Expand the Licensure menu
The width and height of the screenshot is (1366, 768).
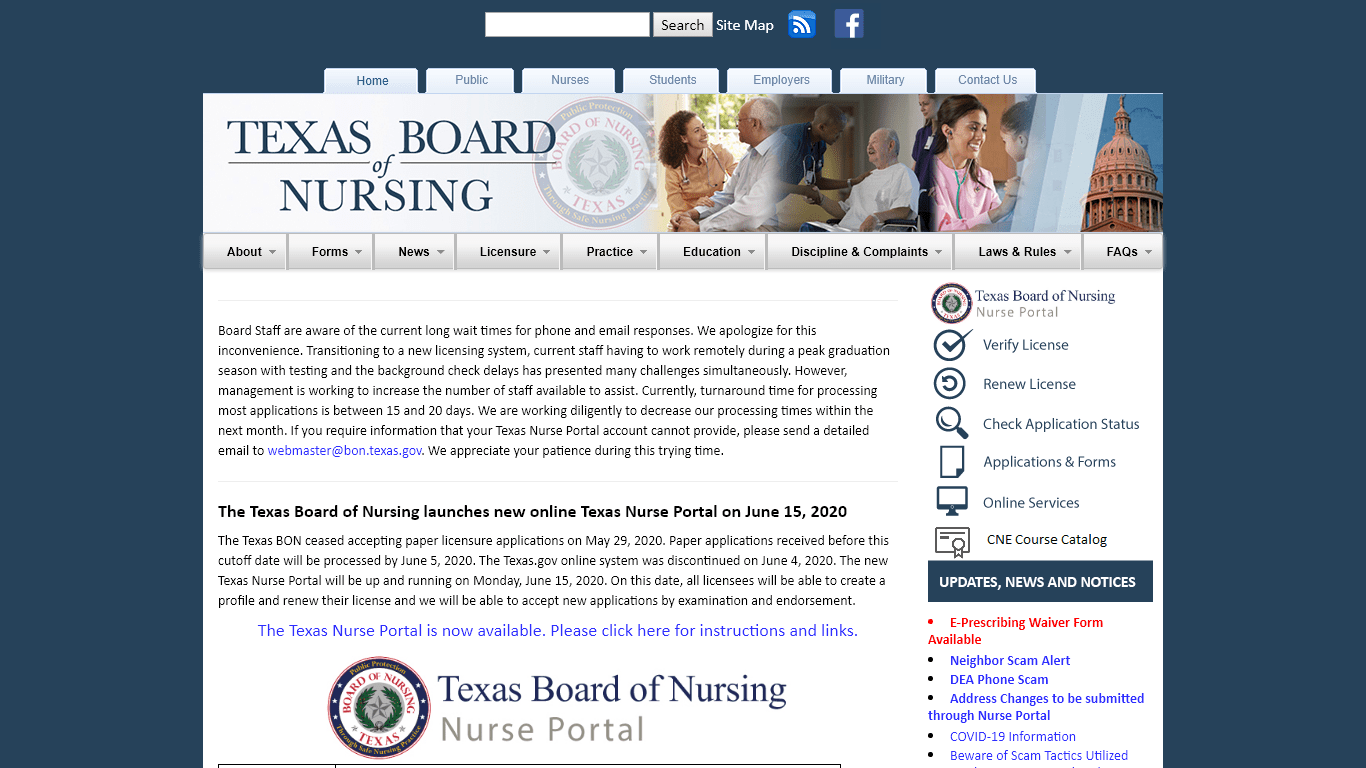click(509, 252)
